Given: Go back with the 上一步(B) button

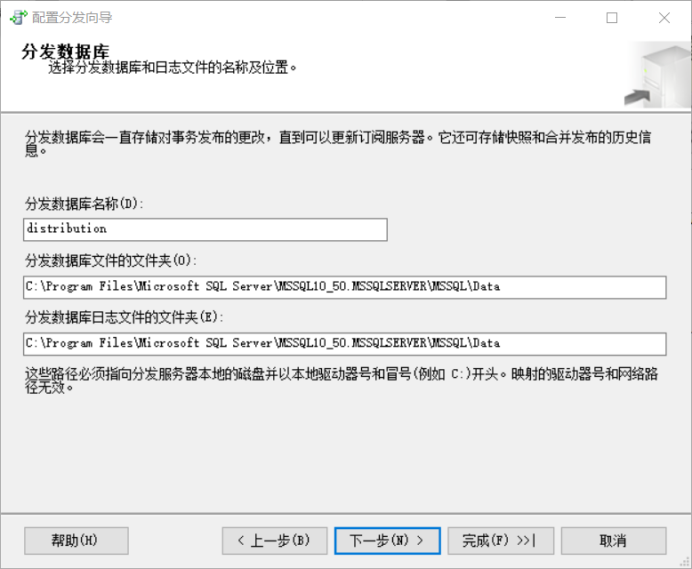Looking at the screenshot, I should (x=274, y=541).
